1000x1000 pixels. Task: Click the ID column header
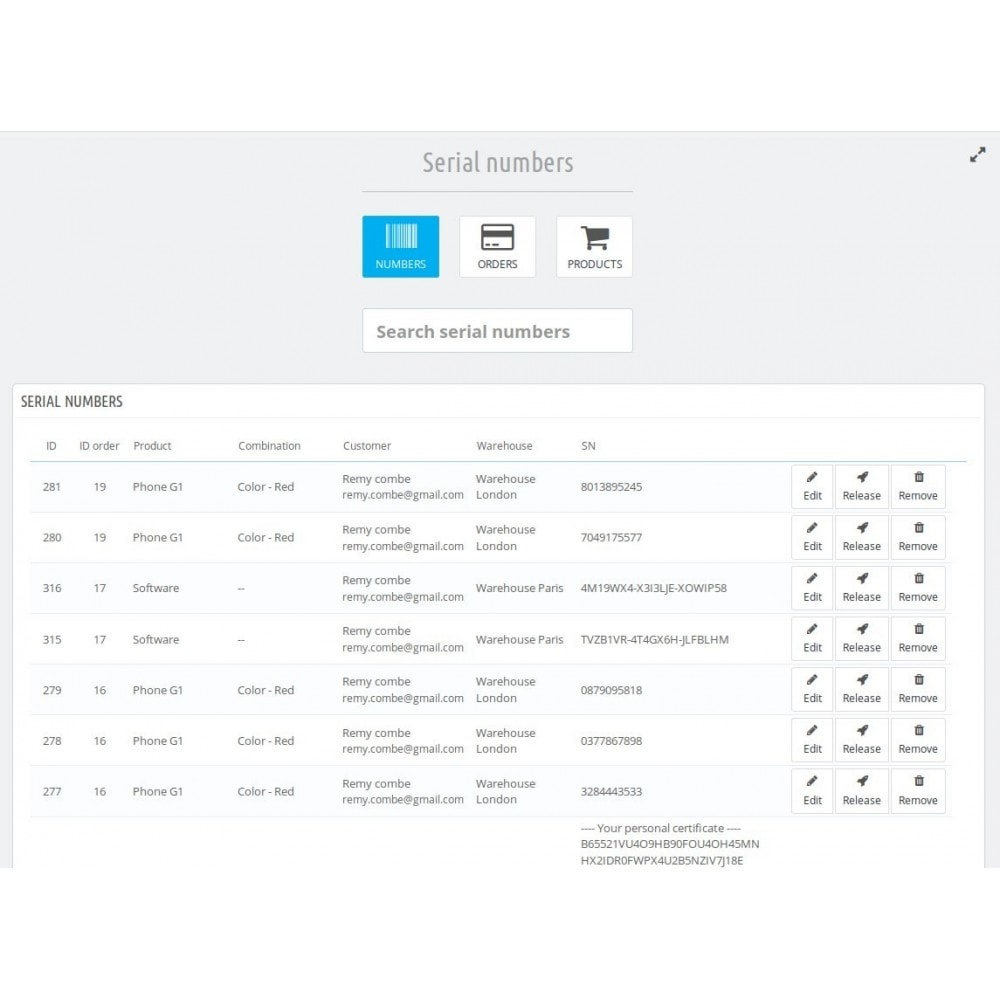pos(51,446)
